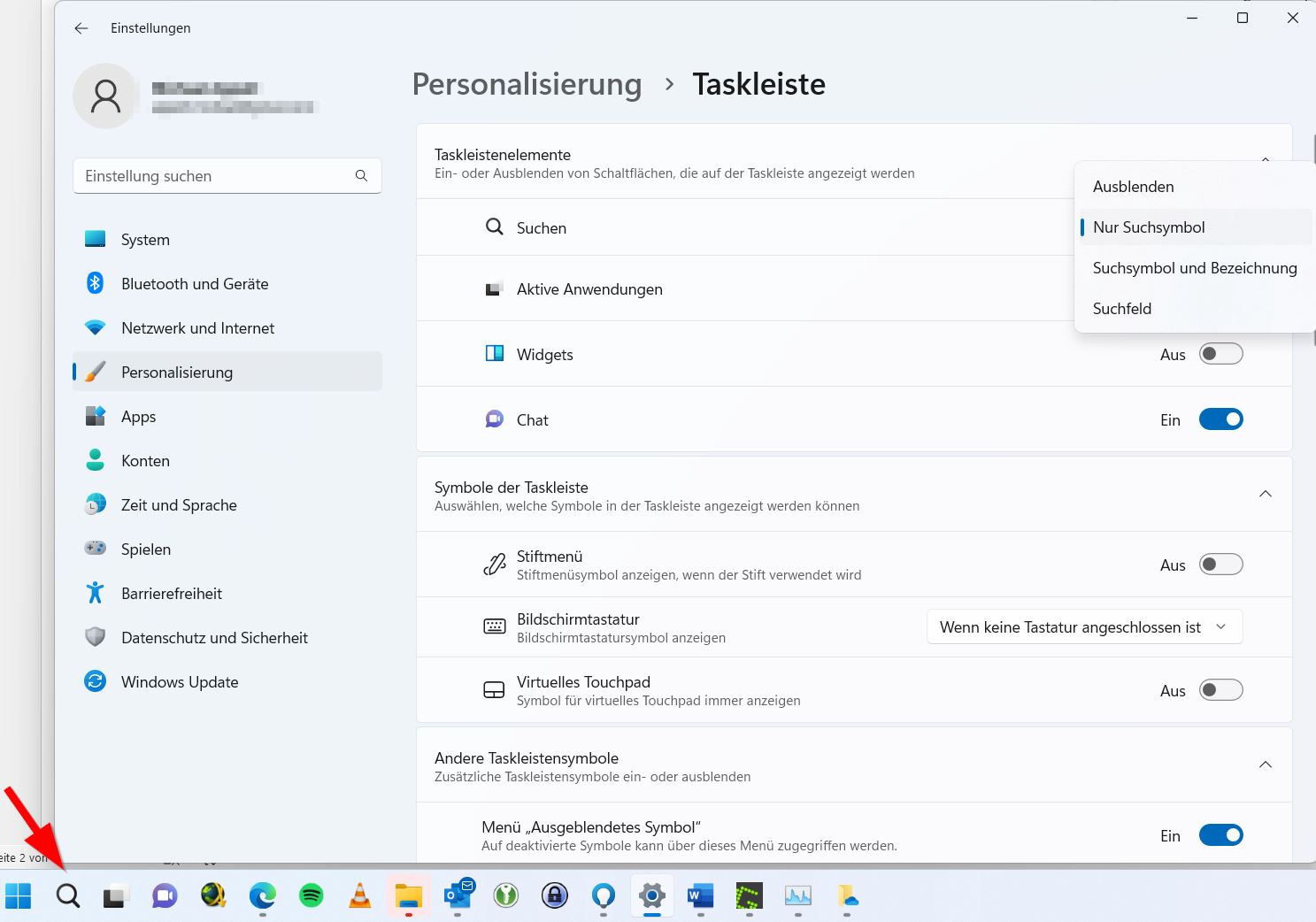This screenshot has width=1316, height=922.
Task: Open System settings in the sidebar
Action: pos(227,240)
